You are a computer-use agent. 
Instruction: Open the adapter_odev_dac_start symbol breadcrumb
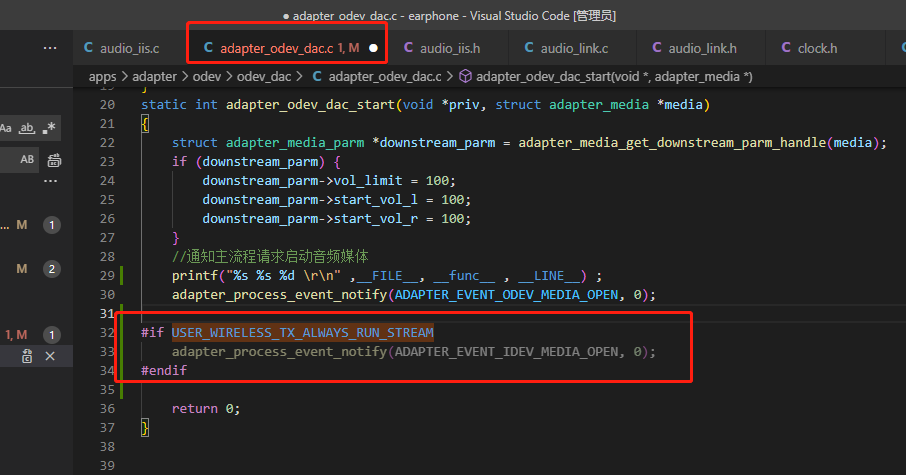614,77
